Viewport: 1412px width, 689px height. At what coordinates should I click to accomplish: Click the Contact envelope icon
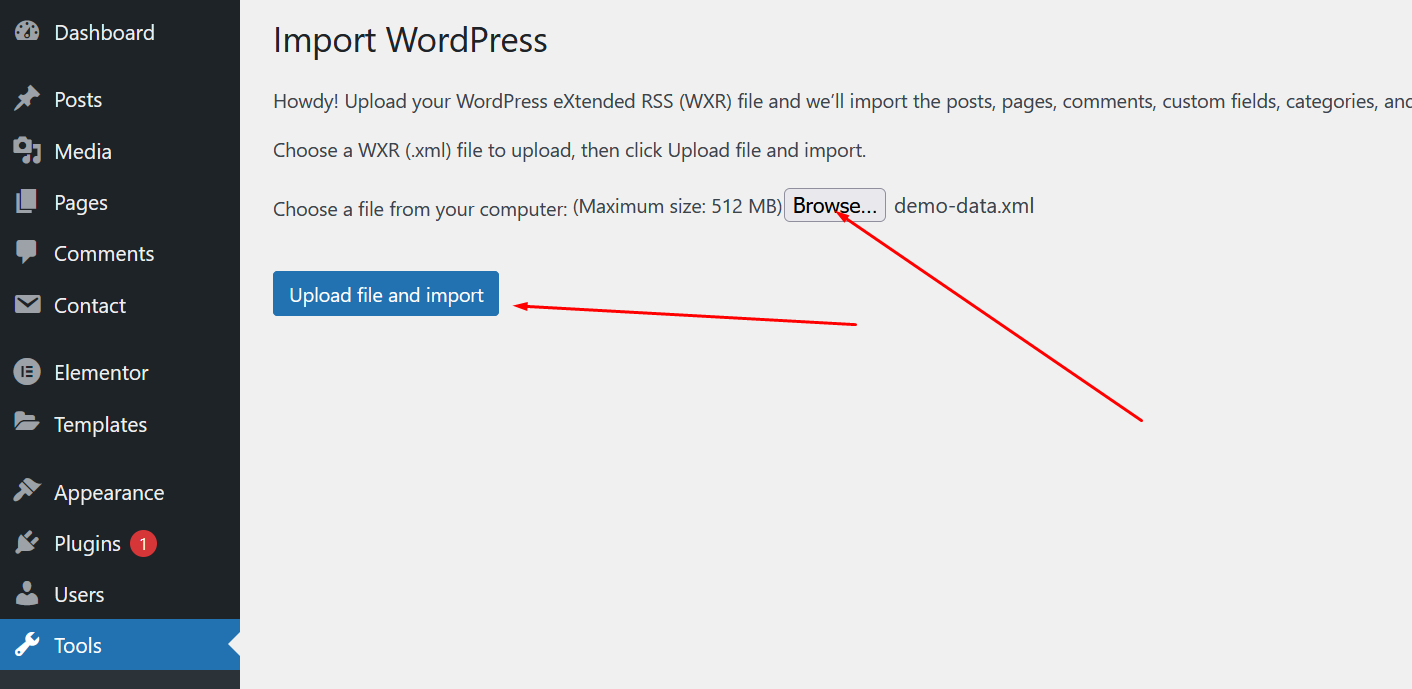[x=27, y=305]
